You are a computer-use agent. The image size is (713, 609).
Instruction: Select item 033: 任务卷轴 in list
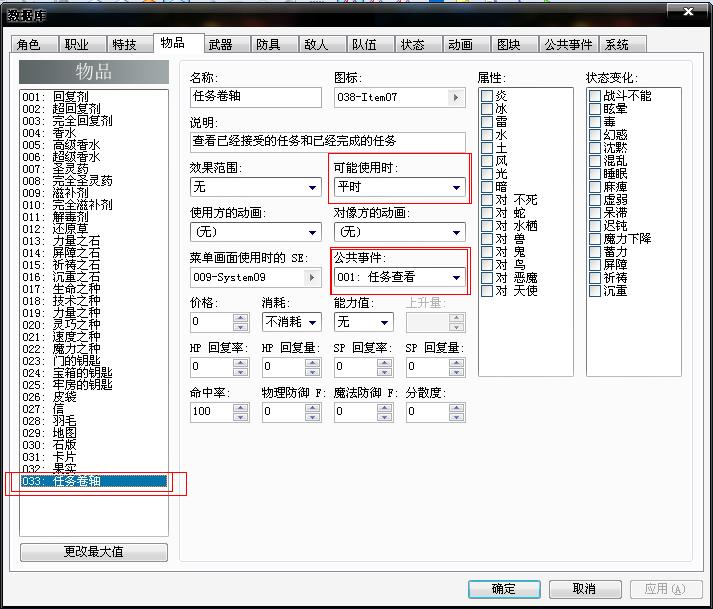(94, 481)
